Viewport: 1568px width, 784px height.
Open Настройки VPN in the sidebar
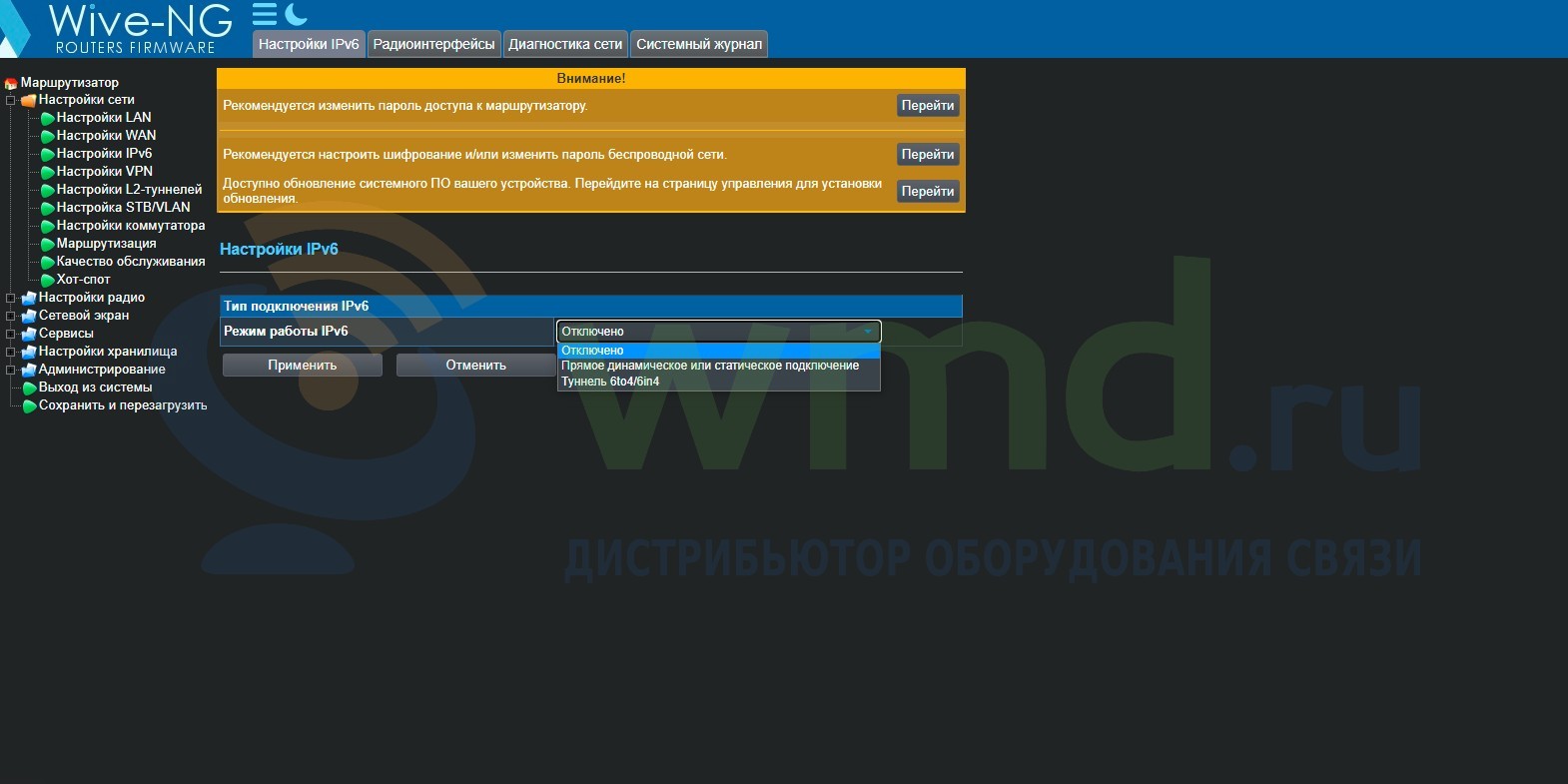point(105,172)
